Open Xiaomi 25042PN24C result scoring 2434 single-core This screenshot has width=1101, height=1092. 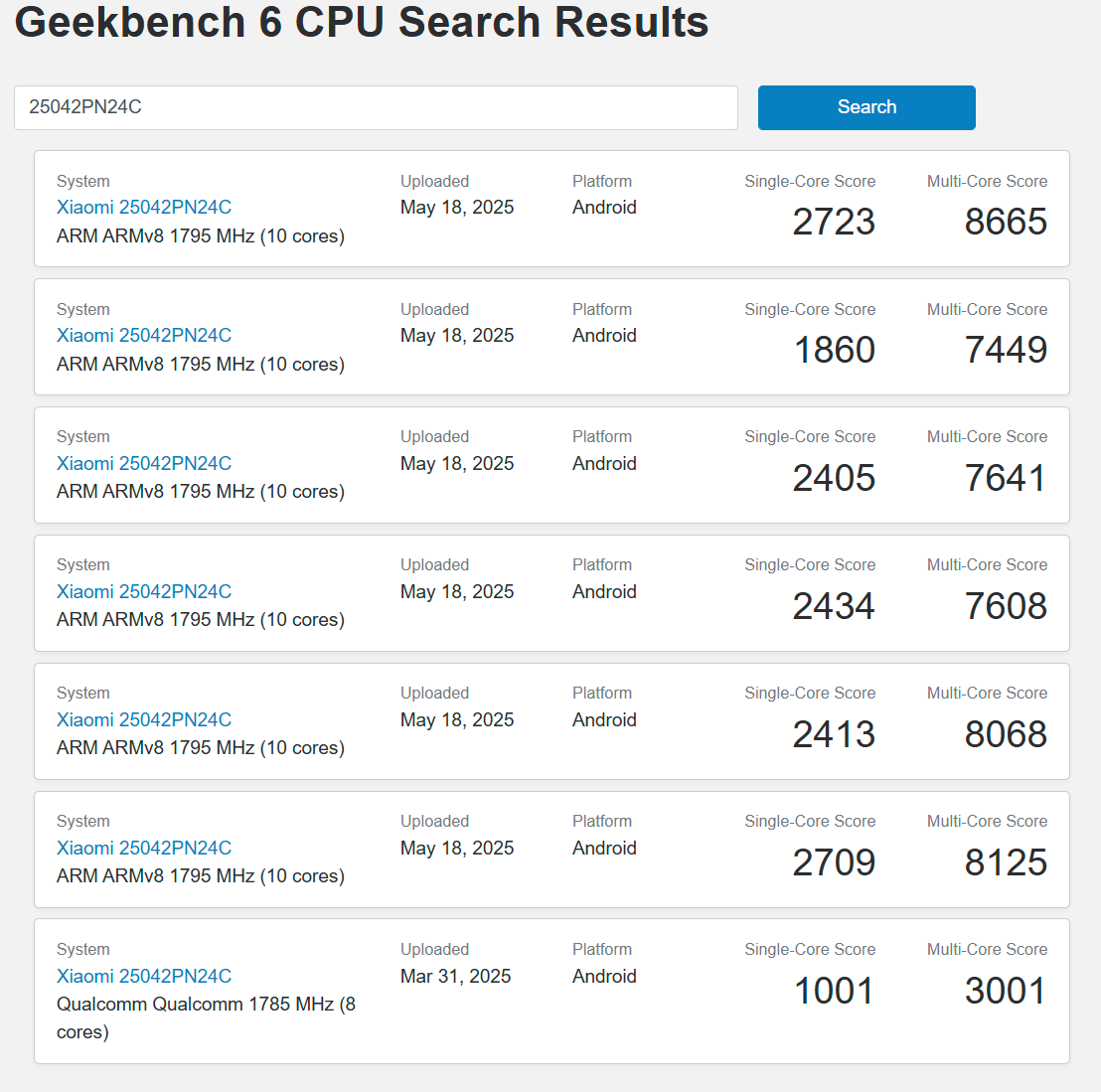pyautogui.click(x=144, y=592)
